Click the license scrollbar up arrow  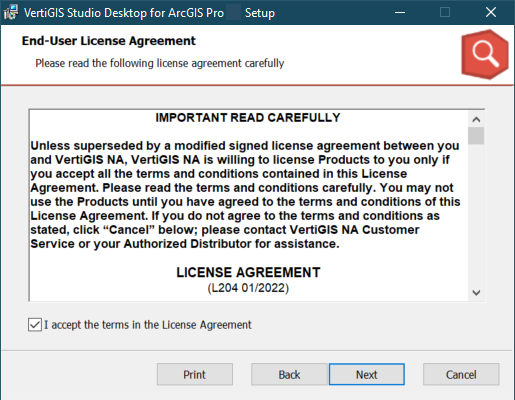(x=476, y=119)
